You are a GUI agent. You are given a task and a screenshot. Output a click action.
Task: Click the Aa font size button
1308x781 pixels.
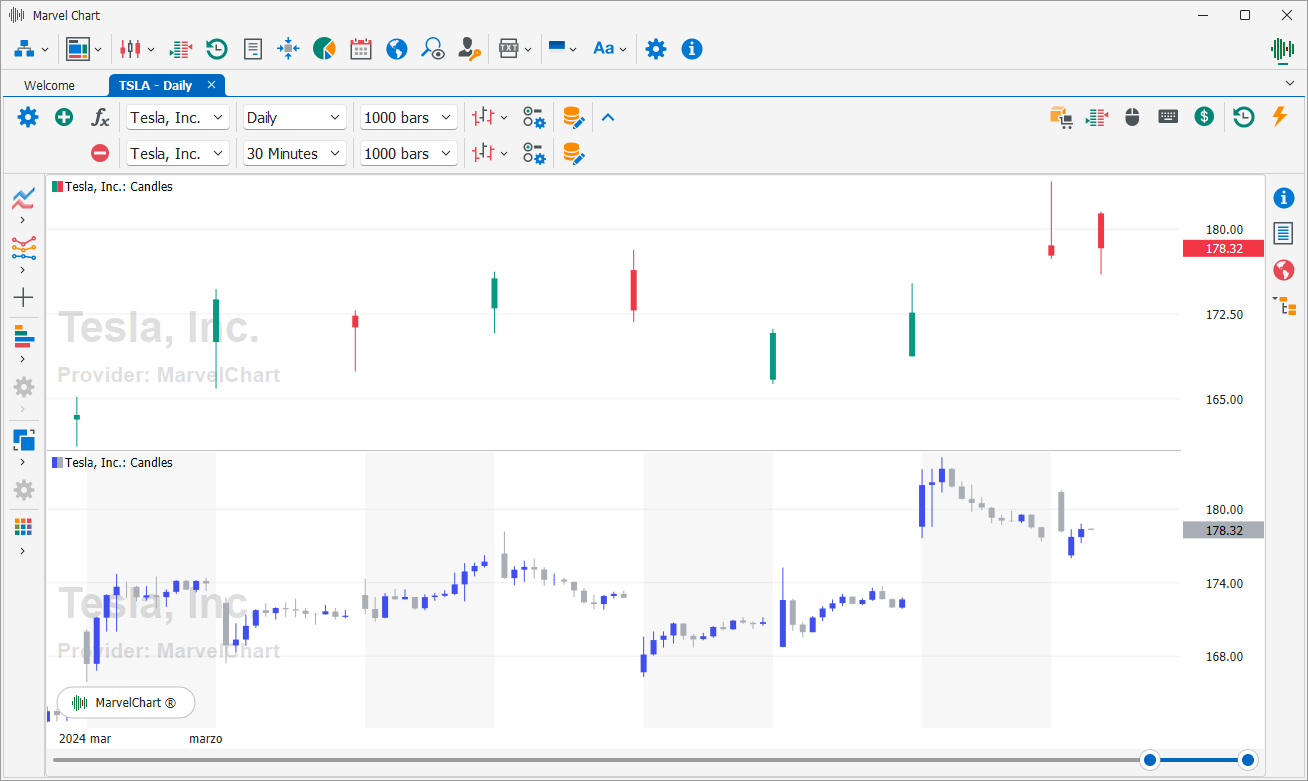click(x=609, y=48)
